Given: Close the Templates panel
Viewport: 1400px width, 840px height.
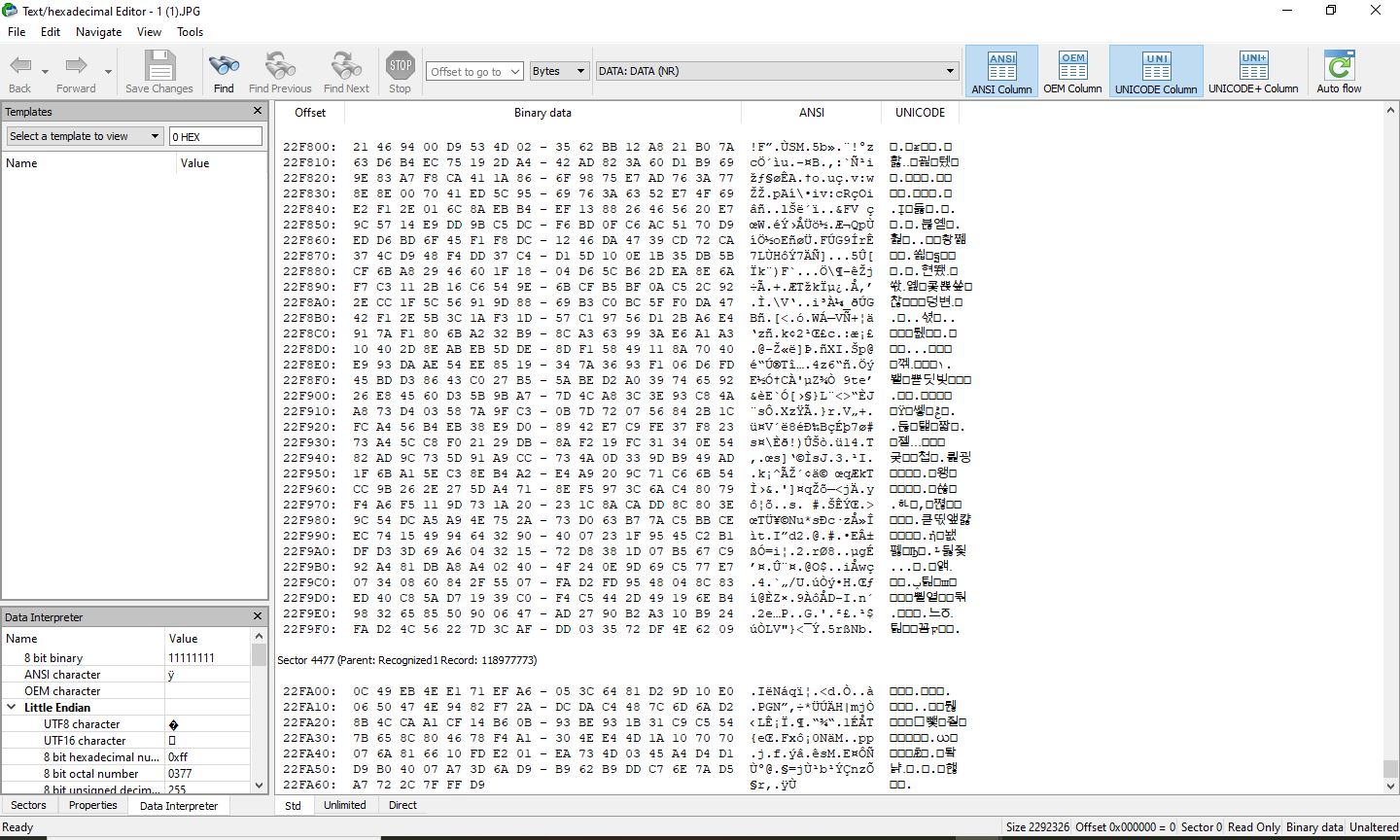Looking at the screenshot, I should click(258, 111).
